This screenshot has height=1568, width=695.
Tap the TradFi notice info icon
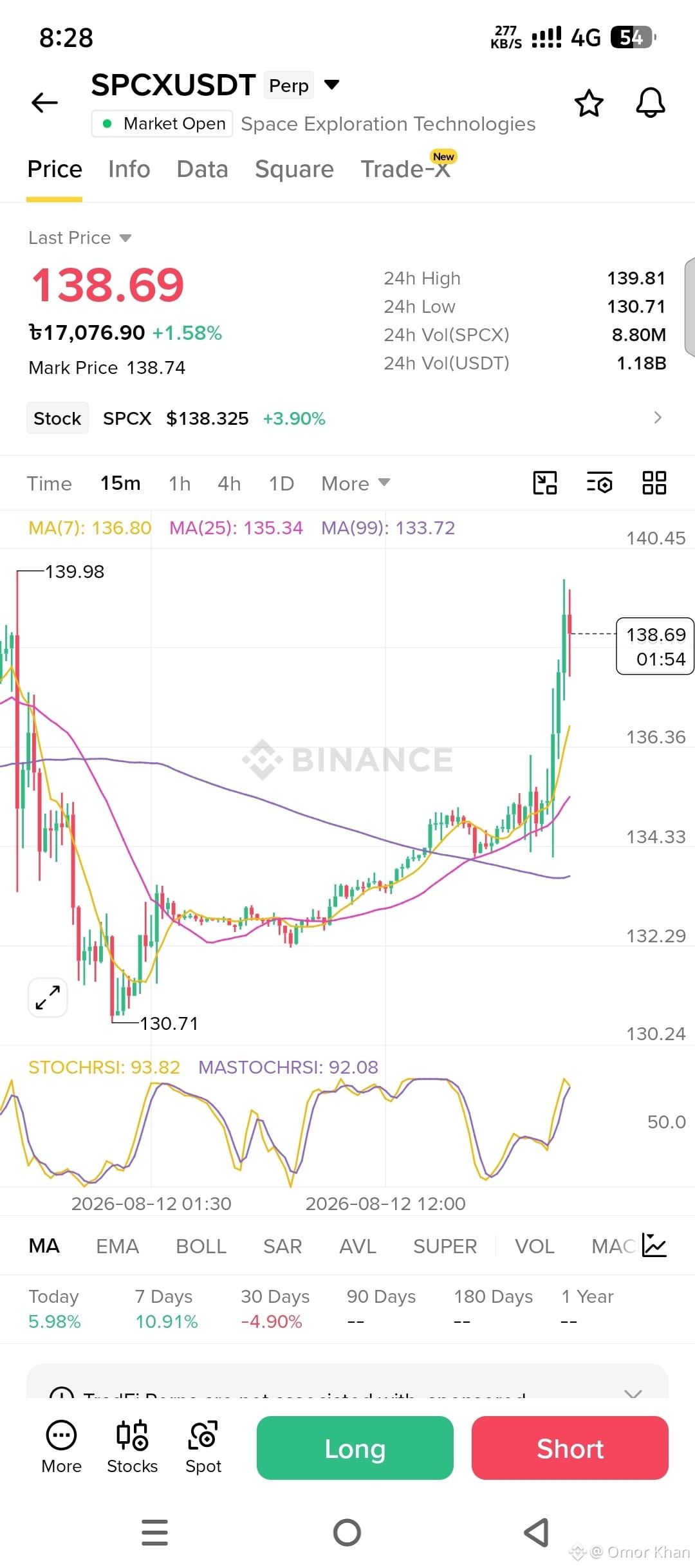tap(62, 1392)
